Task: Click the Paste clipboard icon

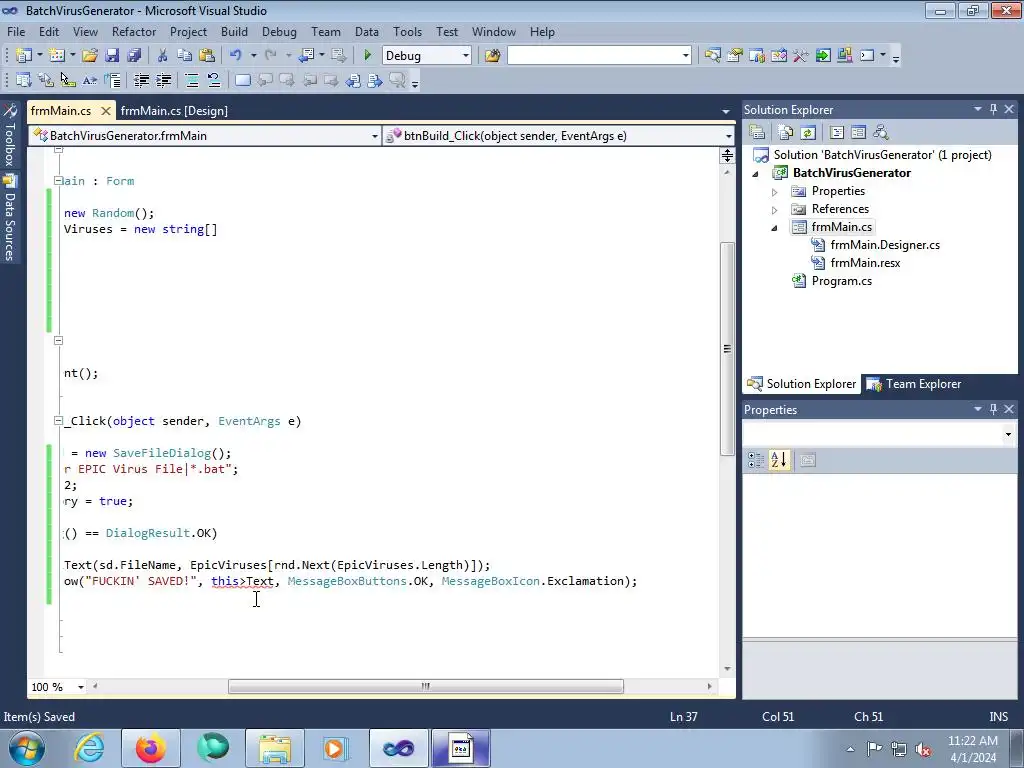Action: (207, 56)
